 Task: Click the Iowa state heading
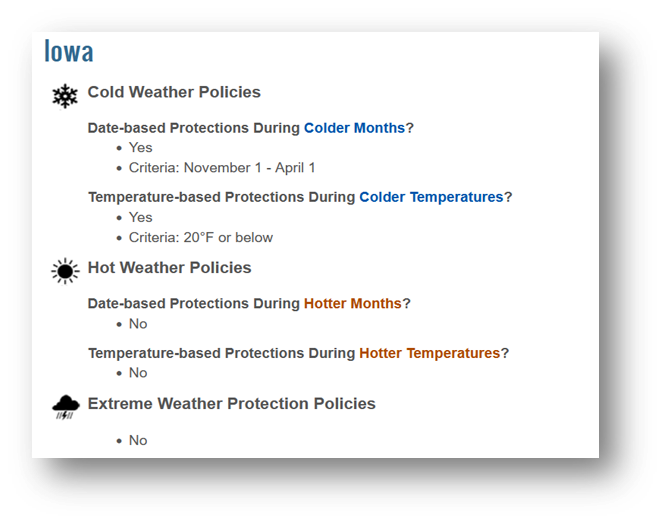69,51
